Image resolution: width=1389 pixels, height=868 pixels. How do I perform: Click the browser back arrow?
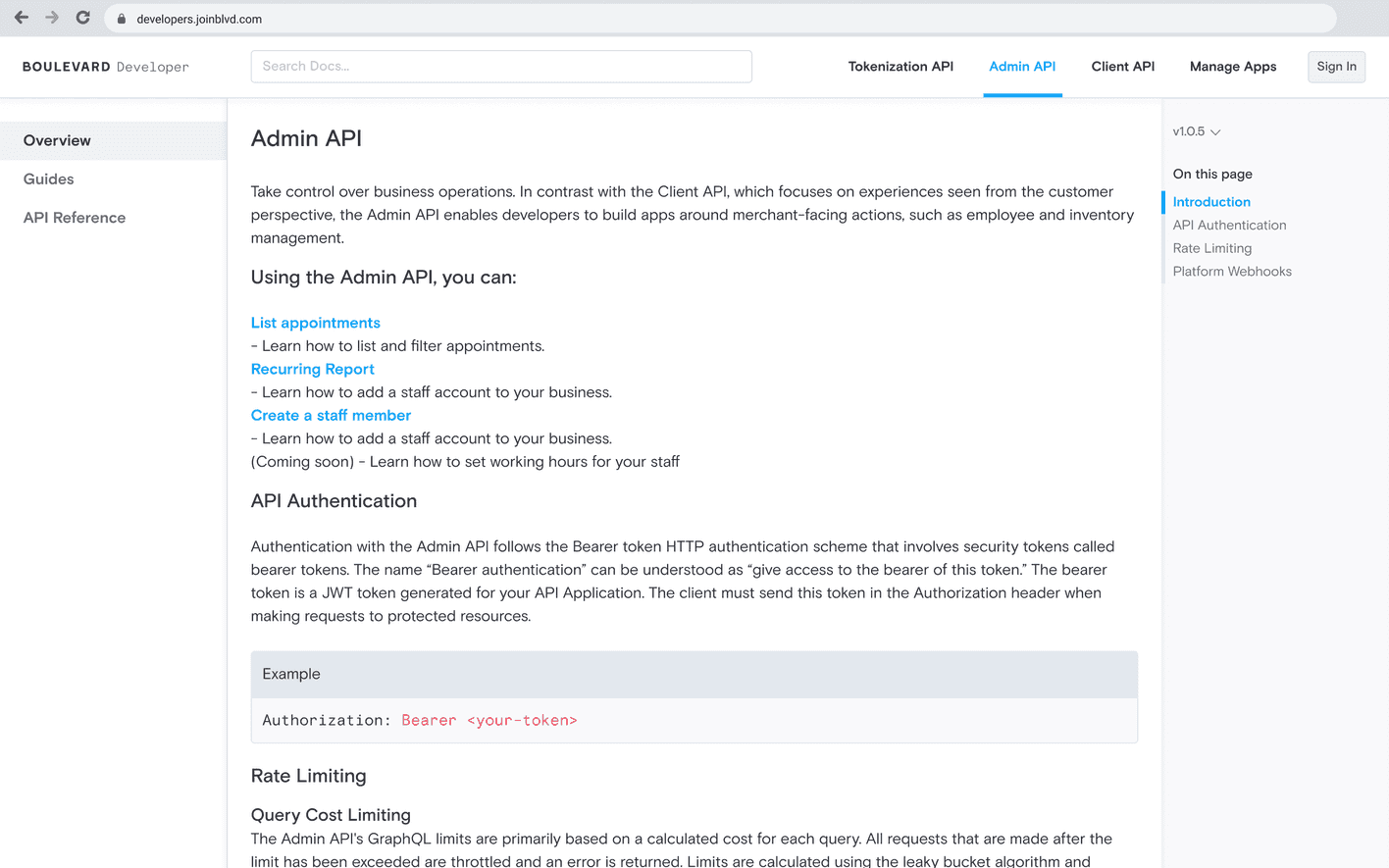pyautogui.click(x=22, y=18)
